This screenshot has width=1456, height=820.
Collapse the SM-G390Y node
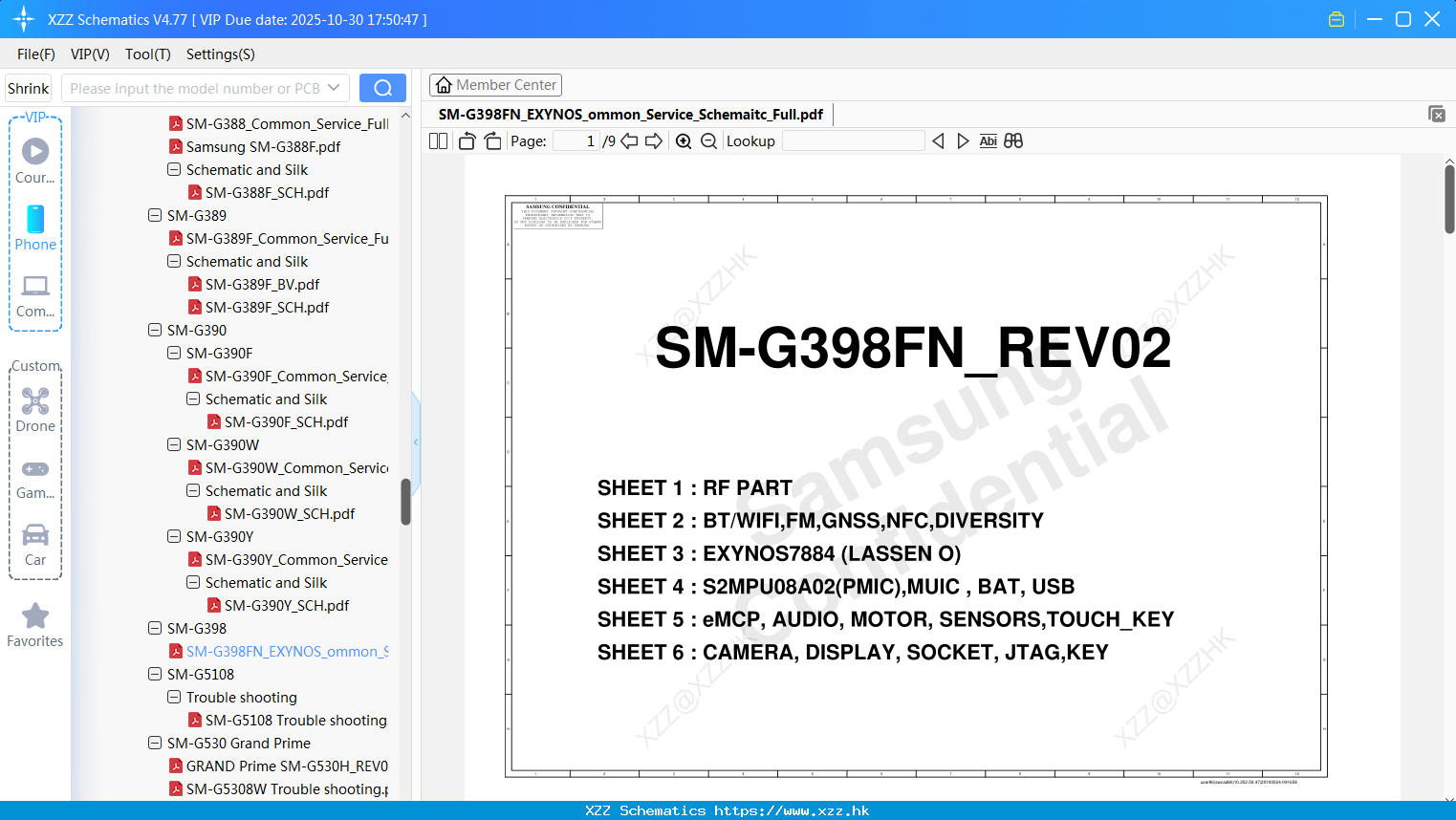click(174, 536)
